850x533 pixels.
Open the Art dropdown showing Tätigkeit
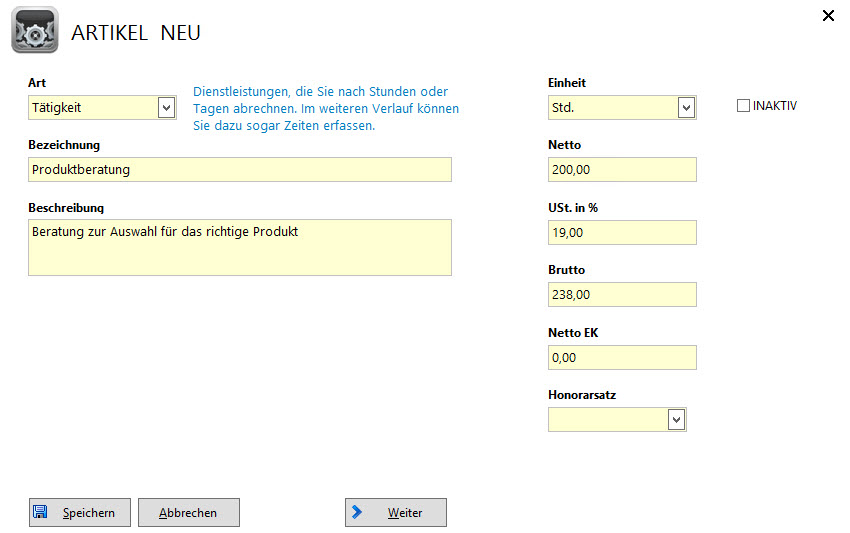pyautogui.click(x=166, y=107)
